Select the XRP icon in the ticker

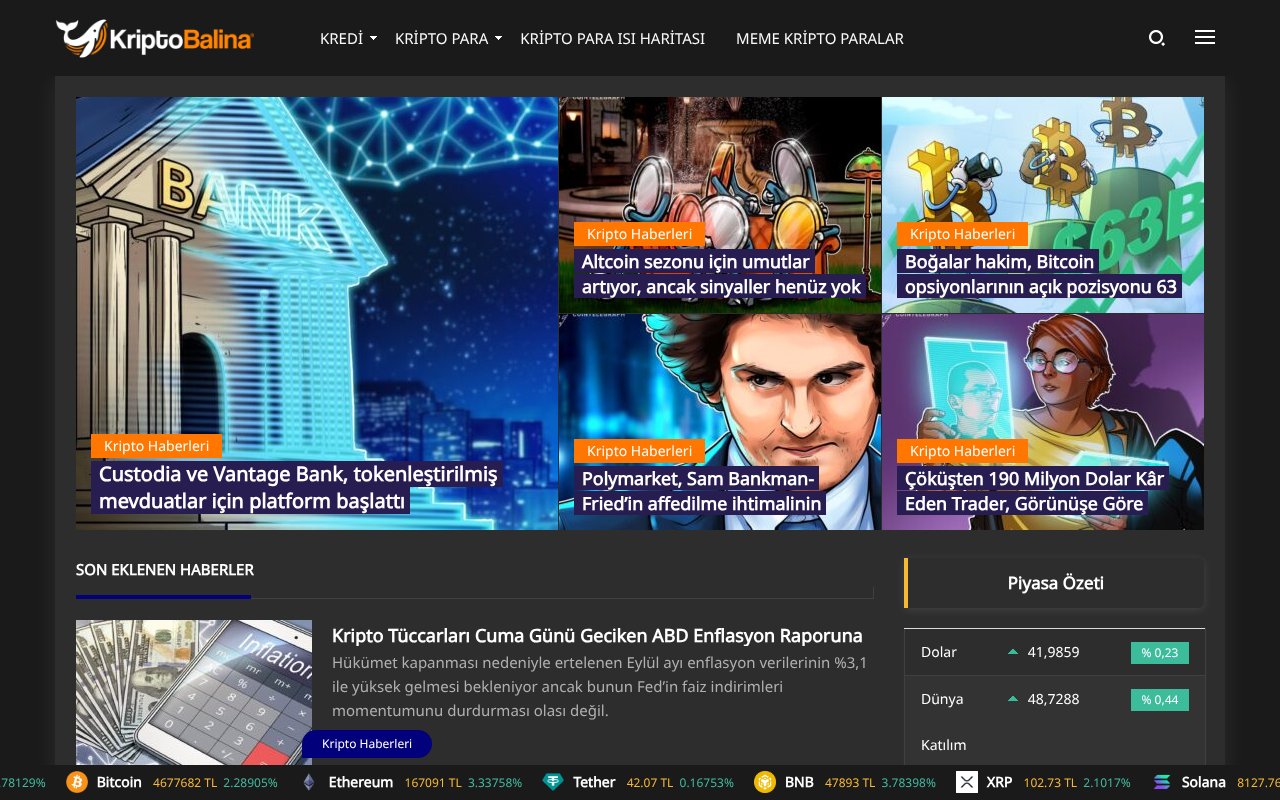pos(967,782)
